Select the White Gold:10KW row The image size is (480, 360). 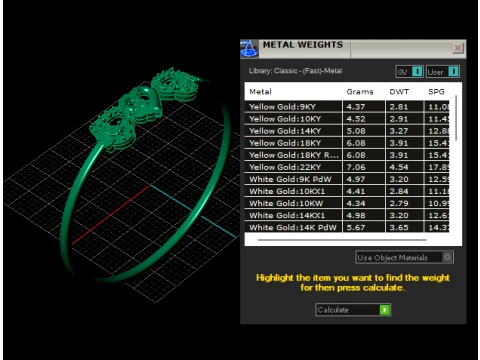pos(347,203)
